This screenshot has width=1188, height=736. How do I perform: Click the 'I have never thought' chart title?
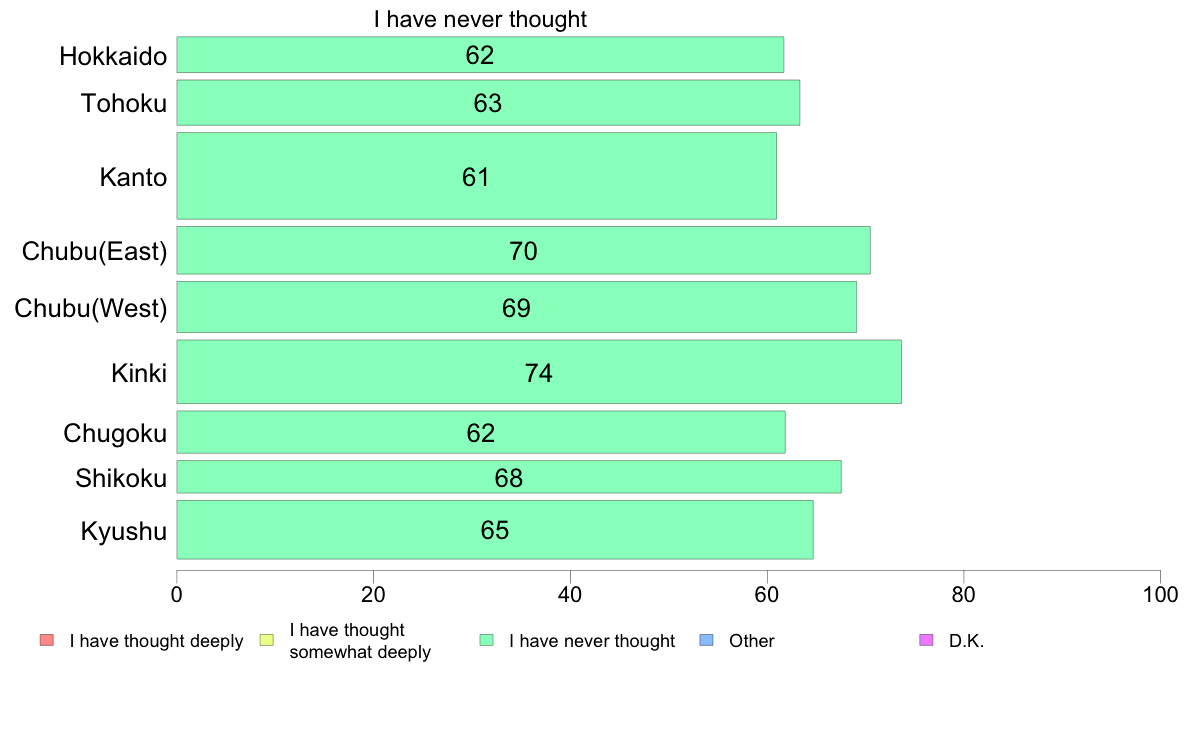[x=480, y=19]
